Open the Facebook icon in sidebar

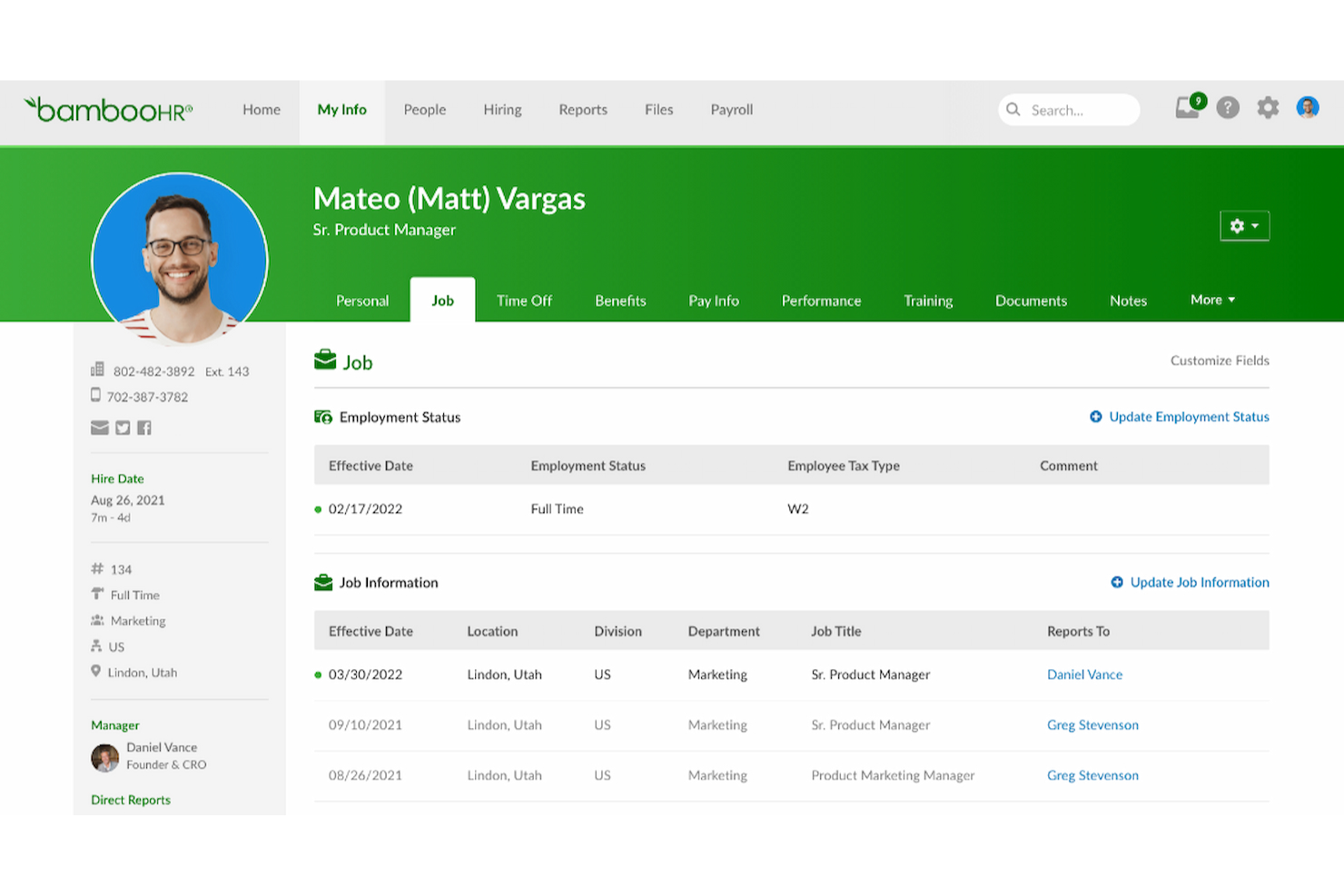point(144,428)
